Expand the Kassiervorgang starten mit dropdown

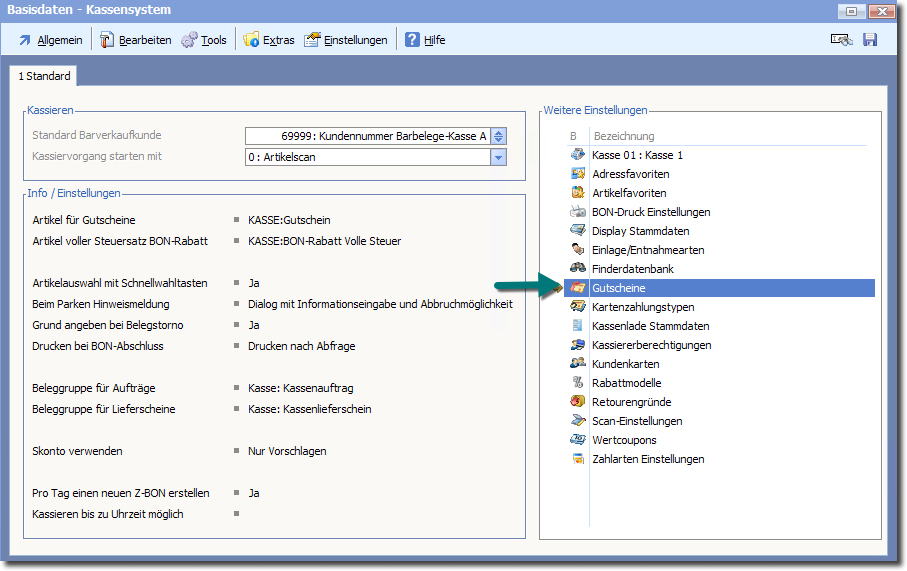point(498,157)
